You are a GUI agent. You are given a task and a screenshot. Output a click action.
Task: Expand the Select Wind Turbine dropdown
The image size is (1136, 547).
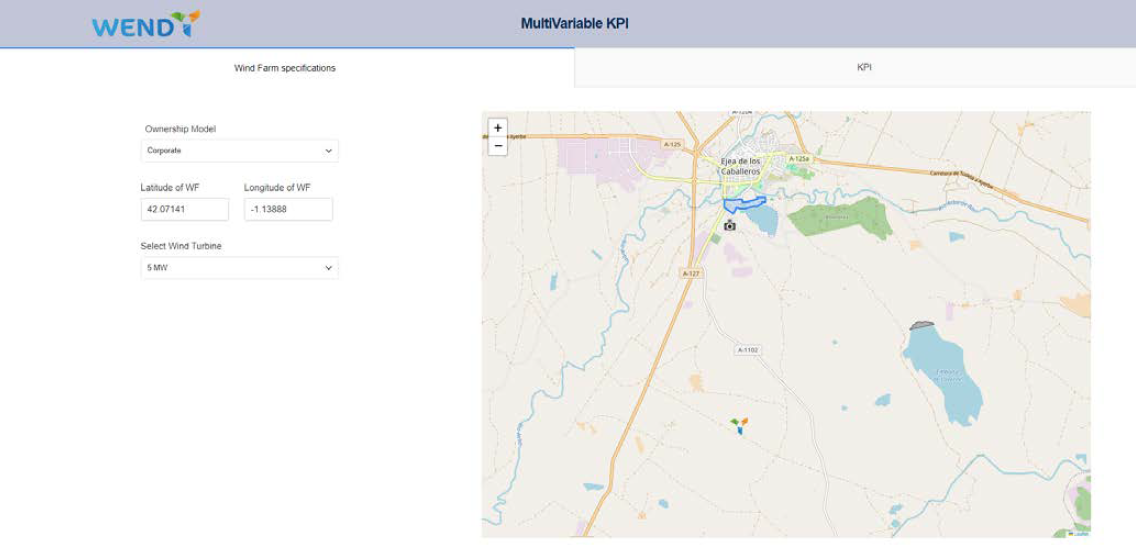[x=239, y=268]
